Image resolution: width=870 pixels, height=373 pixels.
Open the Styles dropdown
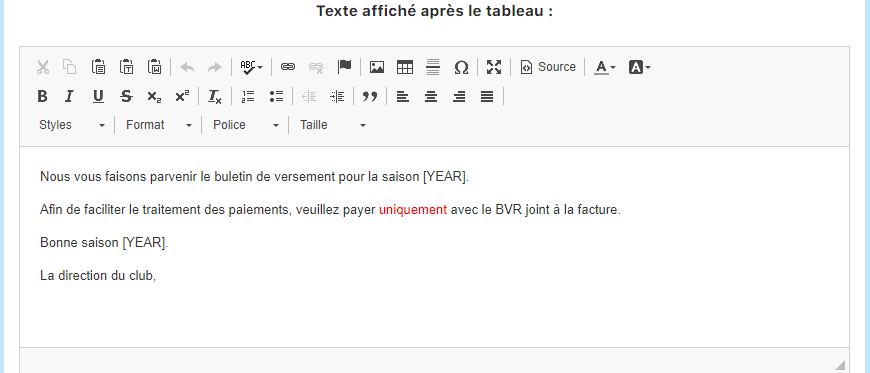(72, 125)
